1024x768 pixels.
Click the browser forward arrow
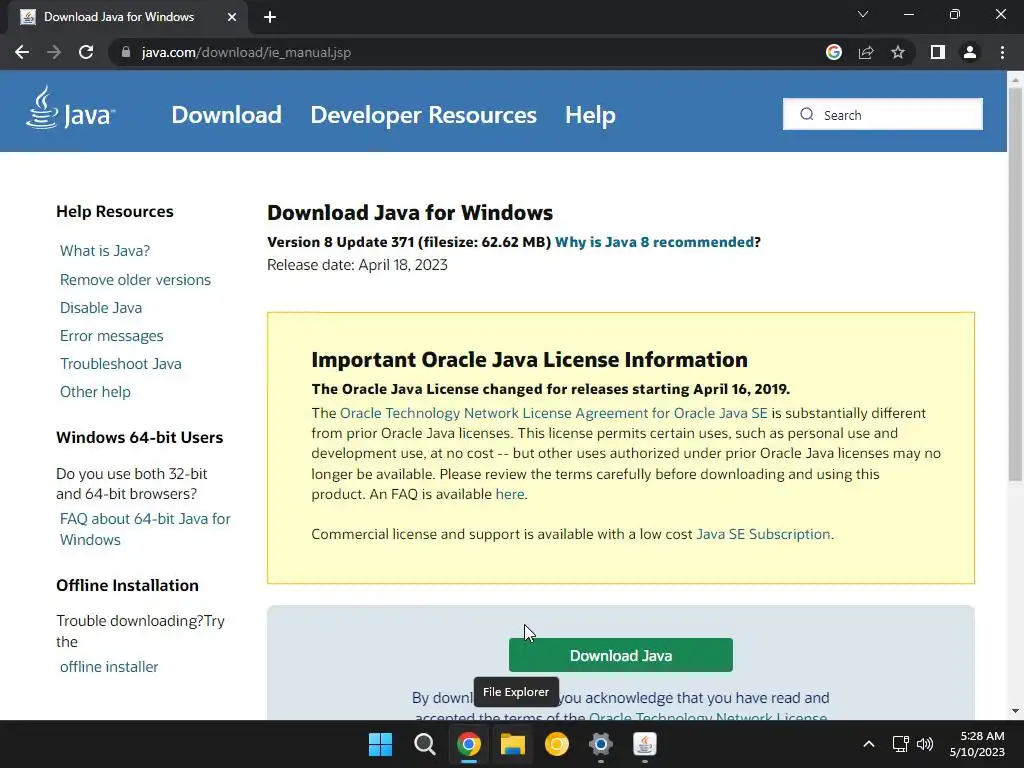click(x=54, y=52)
